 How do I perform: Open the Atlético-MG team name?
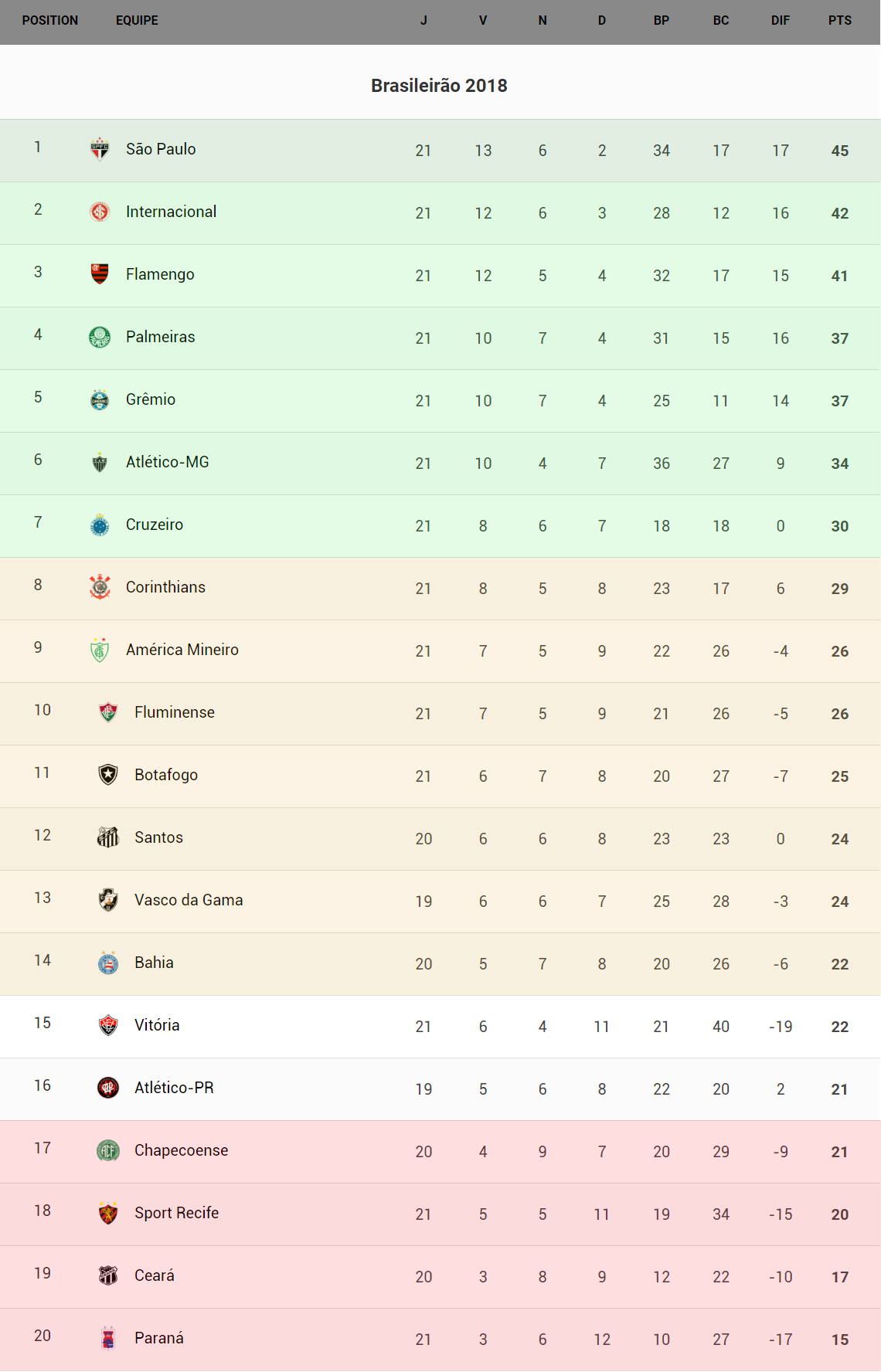coord(167,462)
